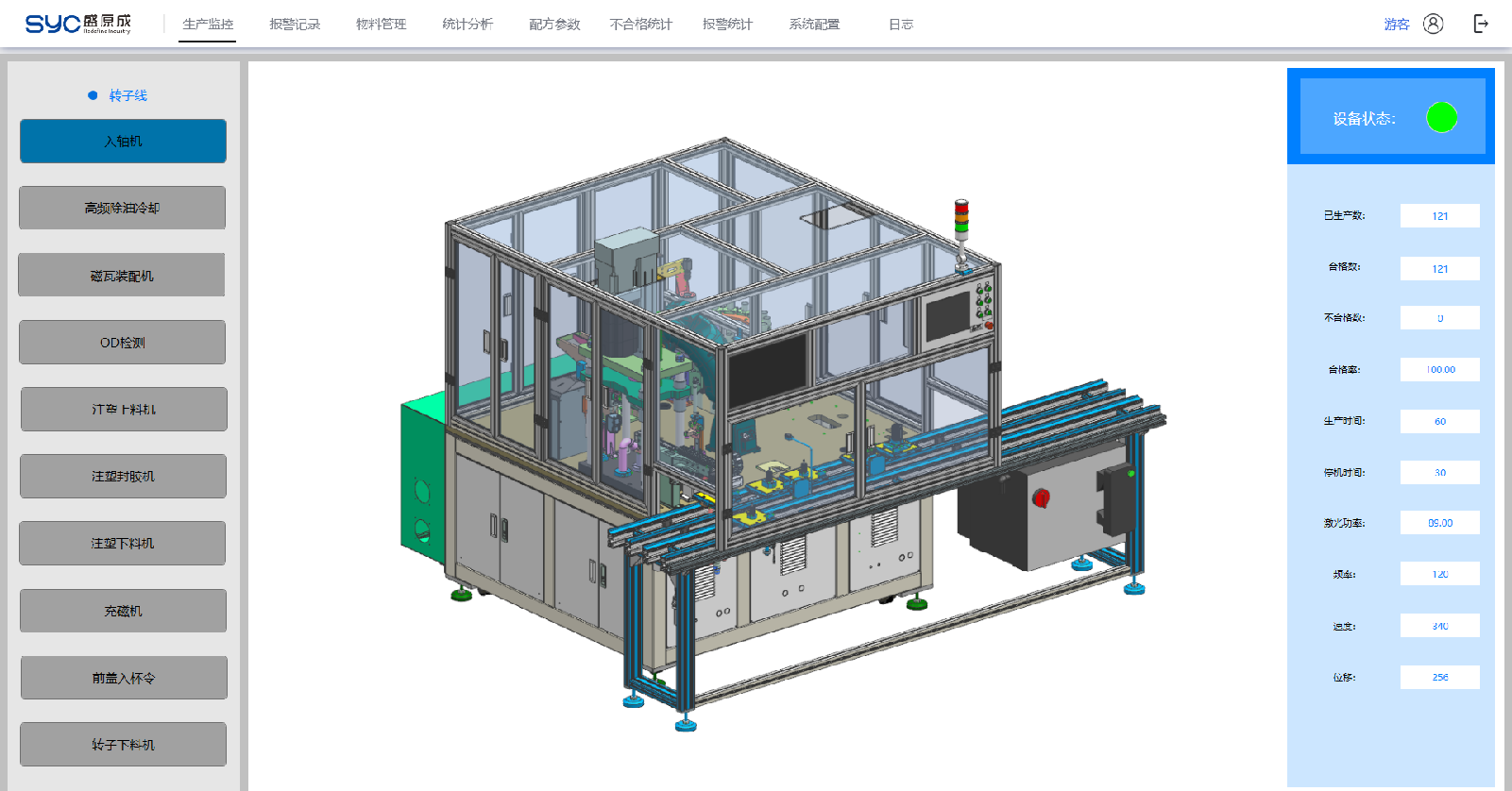
Task: Open the 不合格统计 tab
Action: coord(640,25)
